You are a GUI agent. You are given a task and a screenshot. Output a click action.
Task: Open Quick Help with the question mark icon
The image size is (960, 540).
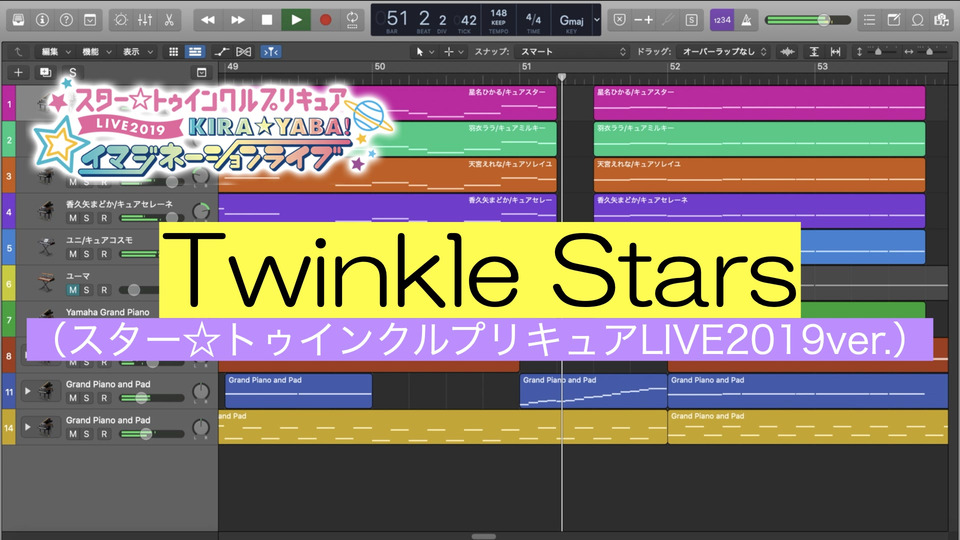pos(66,20)
